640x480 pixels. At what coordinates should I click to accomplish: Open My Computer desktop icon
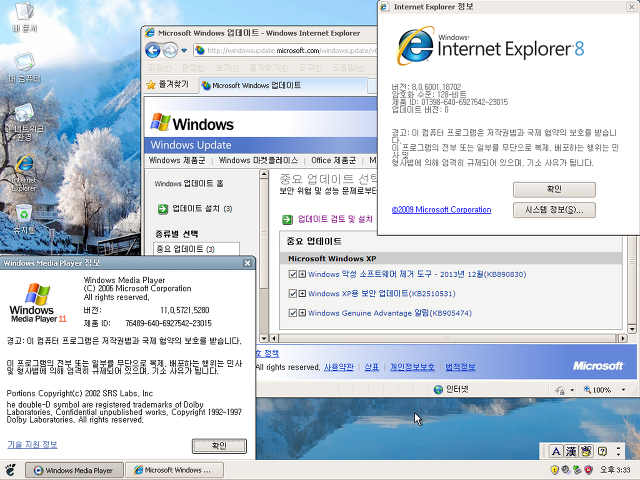point(24,67)
